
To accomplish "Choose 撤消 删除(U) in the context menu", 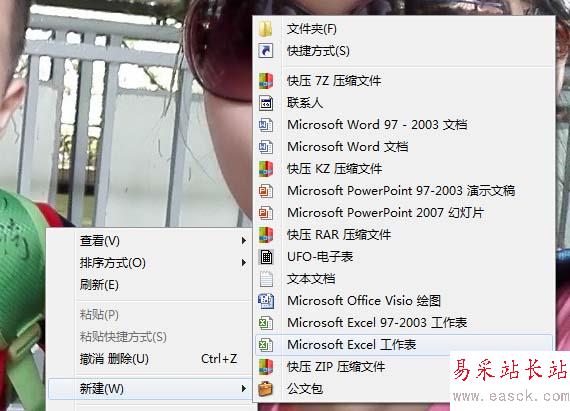I will 149,359.
